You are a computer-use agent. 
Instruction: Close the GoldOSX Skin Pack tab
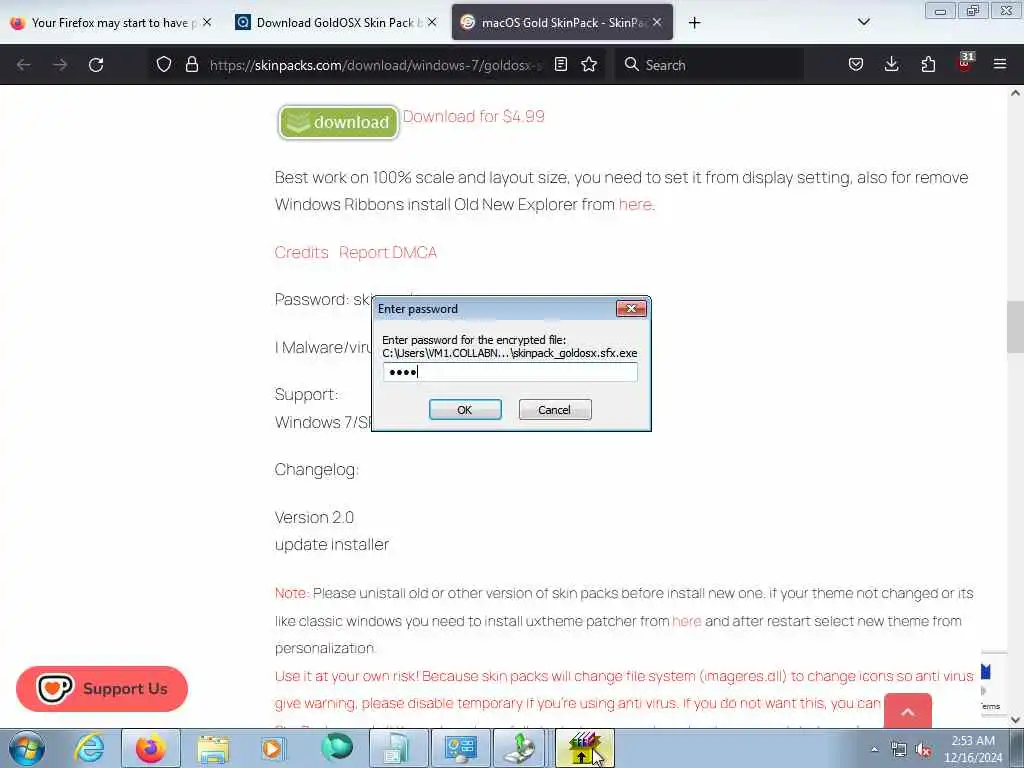pyautogui.click(x=432, y=22)
